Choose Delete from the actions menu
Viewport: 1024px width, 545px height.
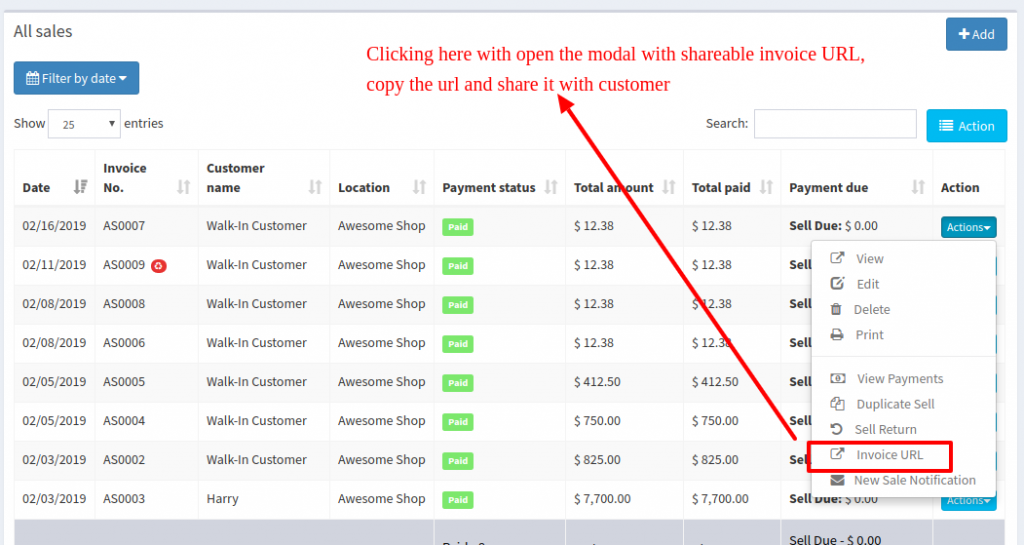(x=871, y=310)
